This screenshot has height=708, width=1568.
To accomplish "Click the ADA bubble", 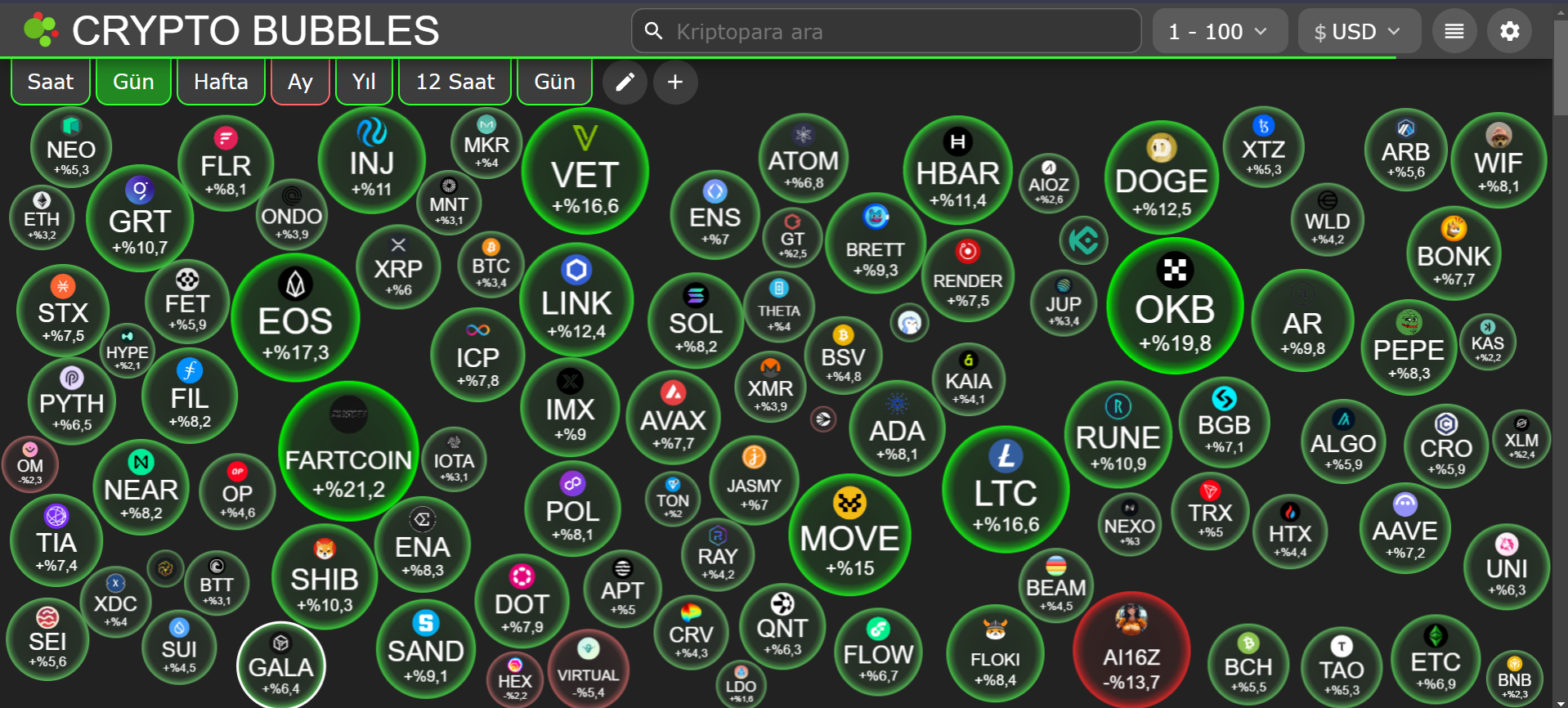I will [x=897, y=428].
